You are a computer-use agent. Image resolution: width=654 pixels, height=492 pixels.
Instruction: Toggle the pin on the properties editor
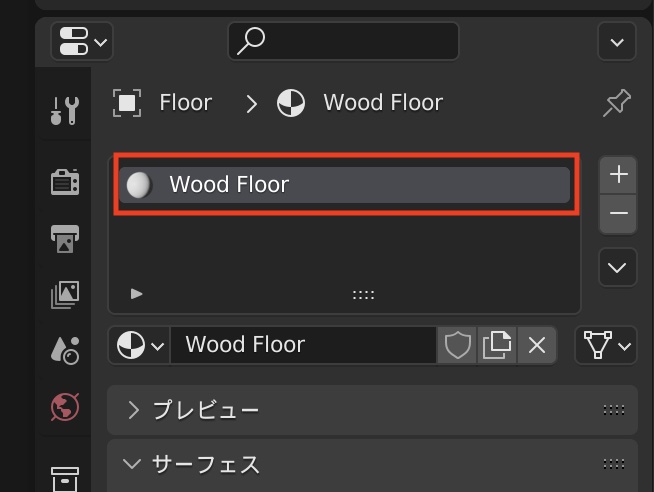[617, 103]
